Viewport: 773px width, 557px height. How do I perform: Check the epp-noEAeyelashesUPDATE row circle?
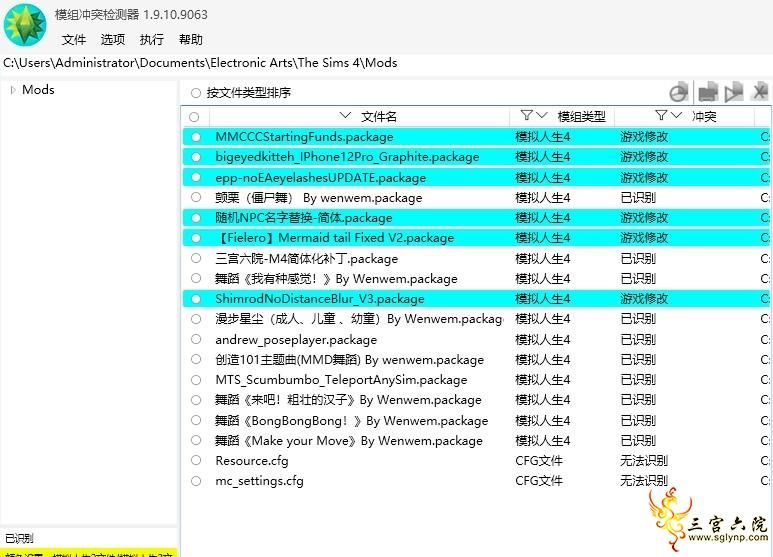click(x=196, y=177)
